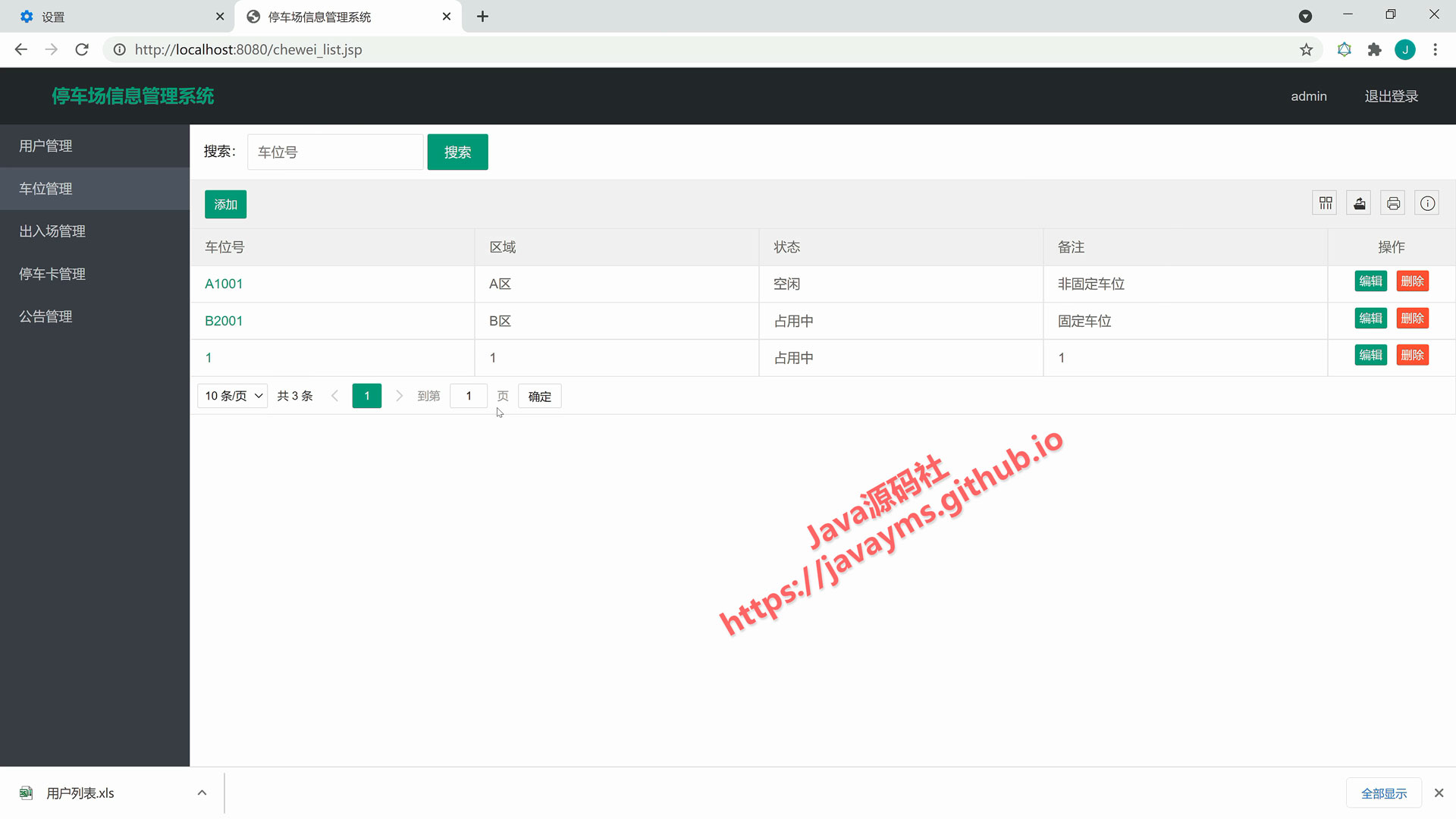
Task: Click the 车位号 search input field
Action: coord(335,152)
